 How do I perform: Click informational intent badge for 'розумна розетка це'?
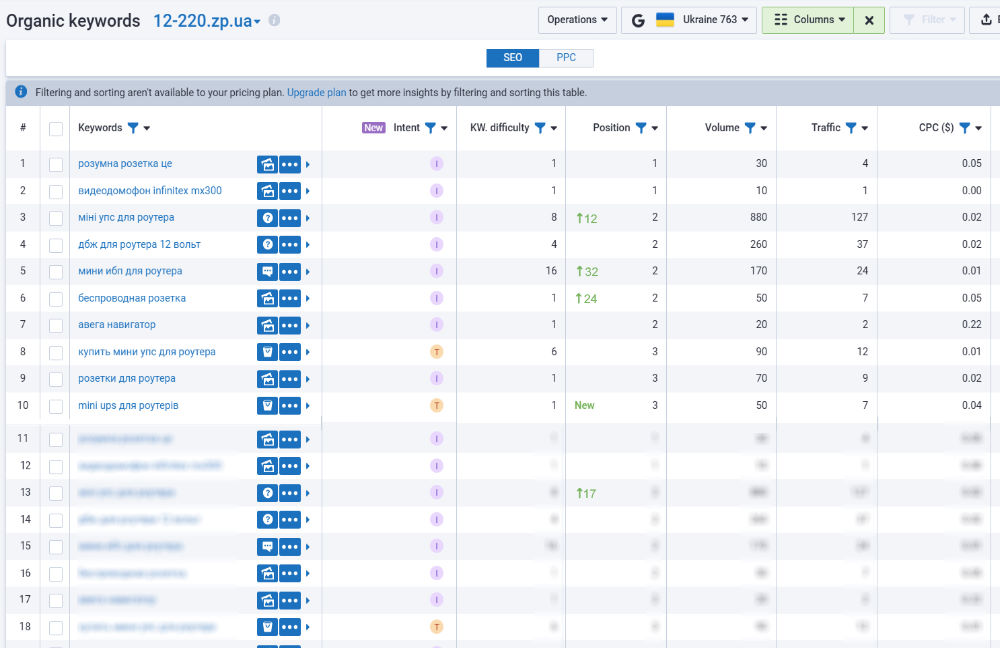(x=436, y=164)
